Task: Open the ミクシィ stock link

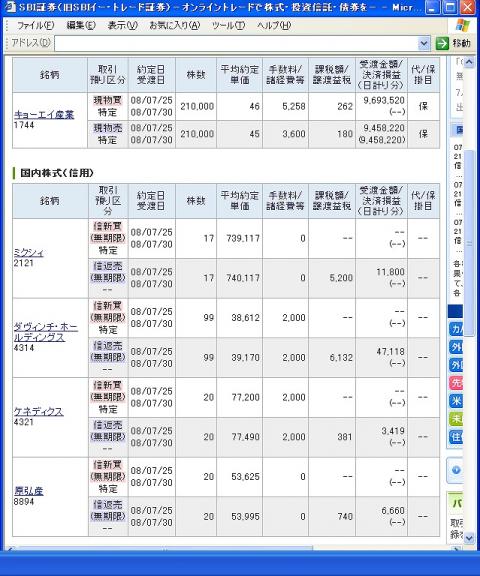Action: point(29,253)
